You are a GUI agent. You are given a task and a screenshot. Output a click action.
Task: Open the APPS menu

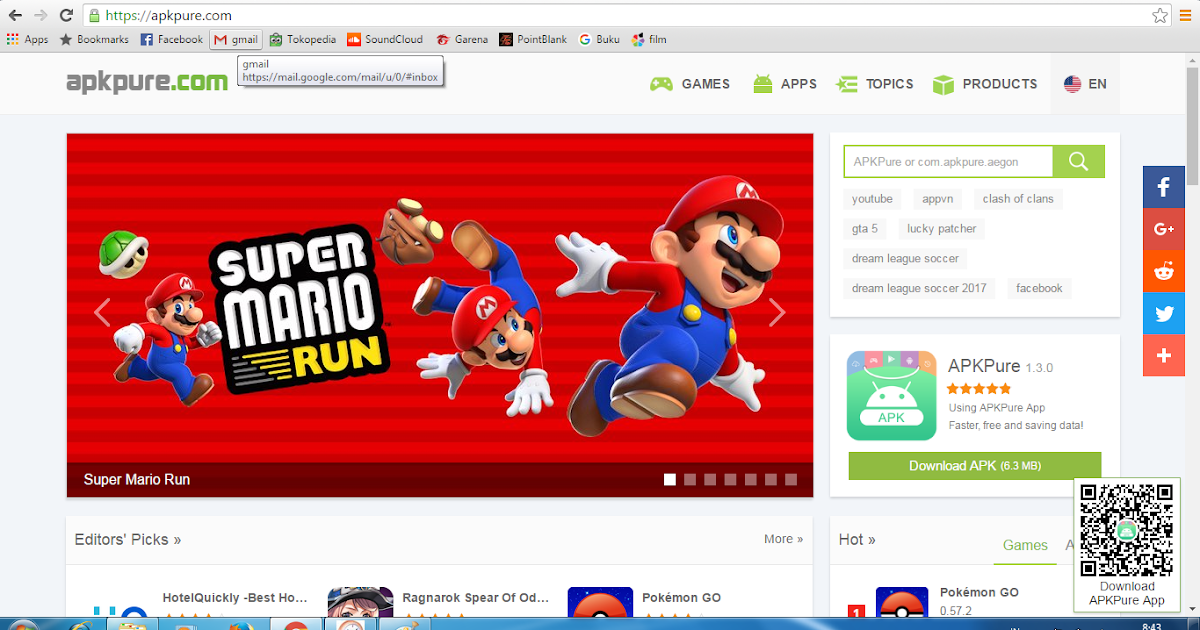pos(785,84)
